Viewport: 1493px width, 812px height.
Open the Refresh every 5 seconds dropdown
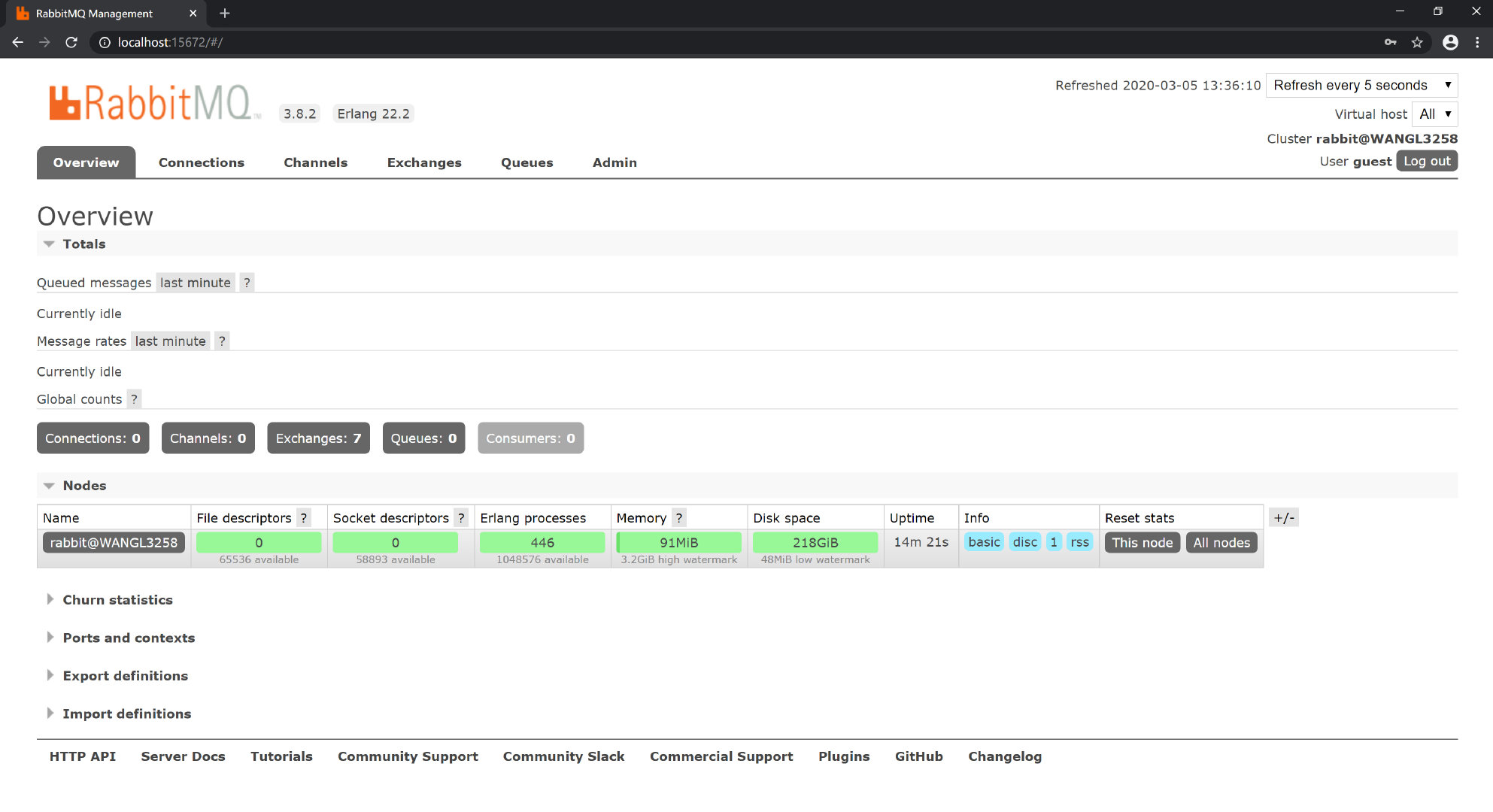point(1361,85)
